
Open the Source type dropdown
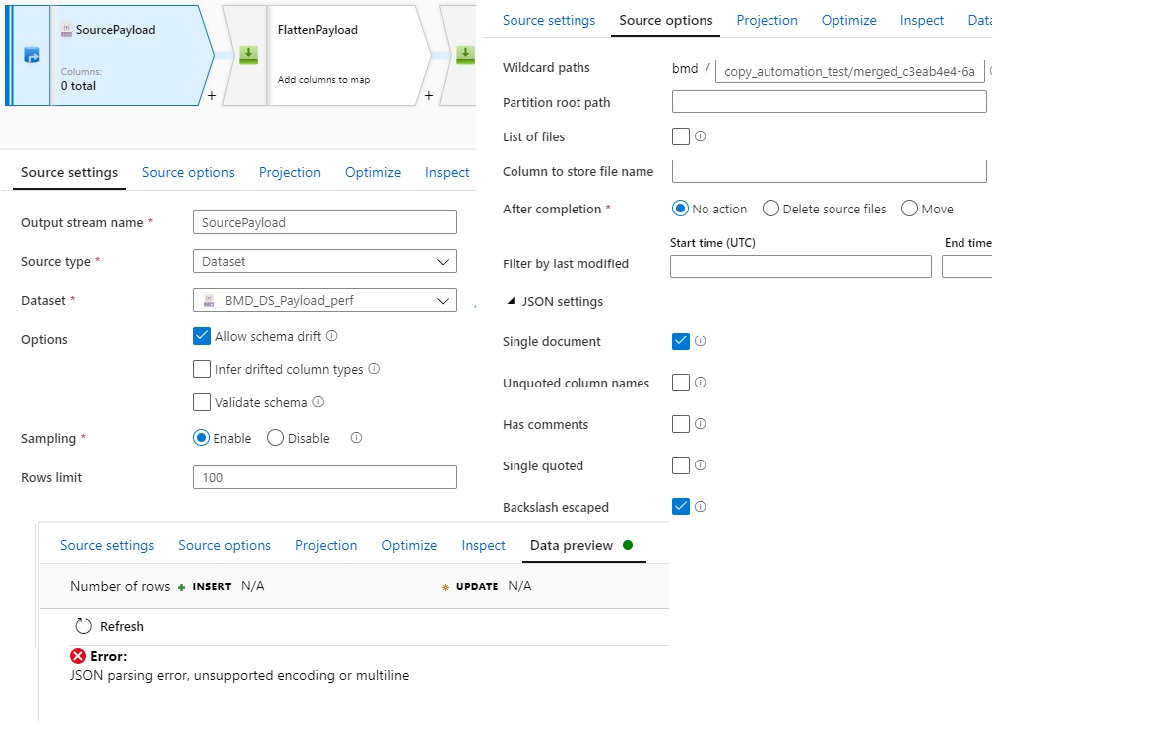[324, 262]
